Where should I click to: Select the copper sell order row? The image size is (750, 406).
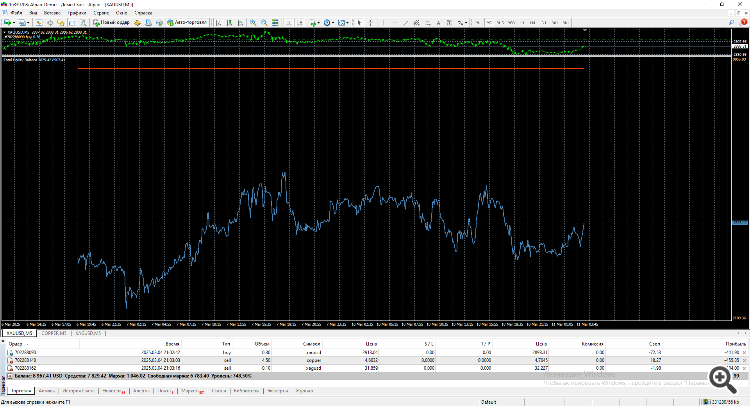(x=375, y=360)
